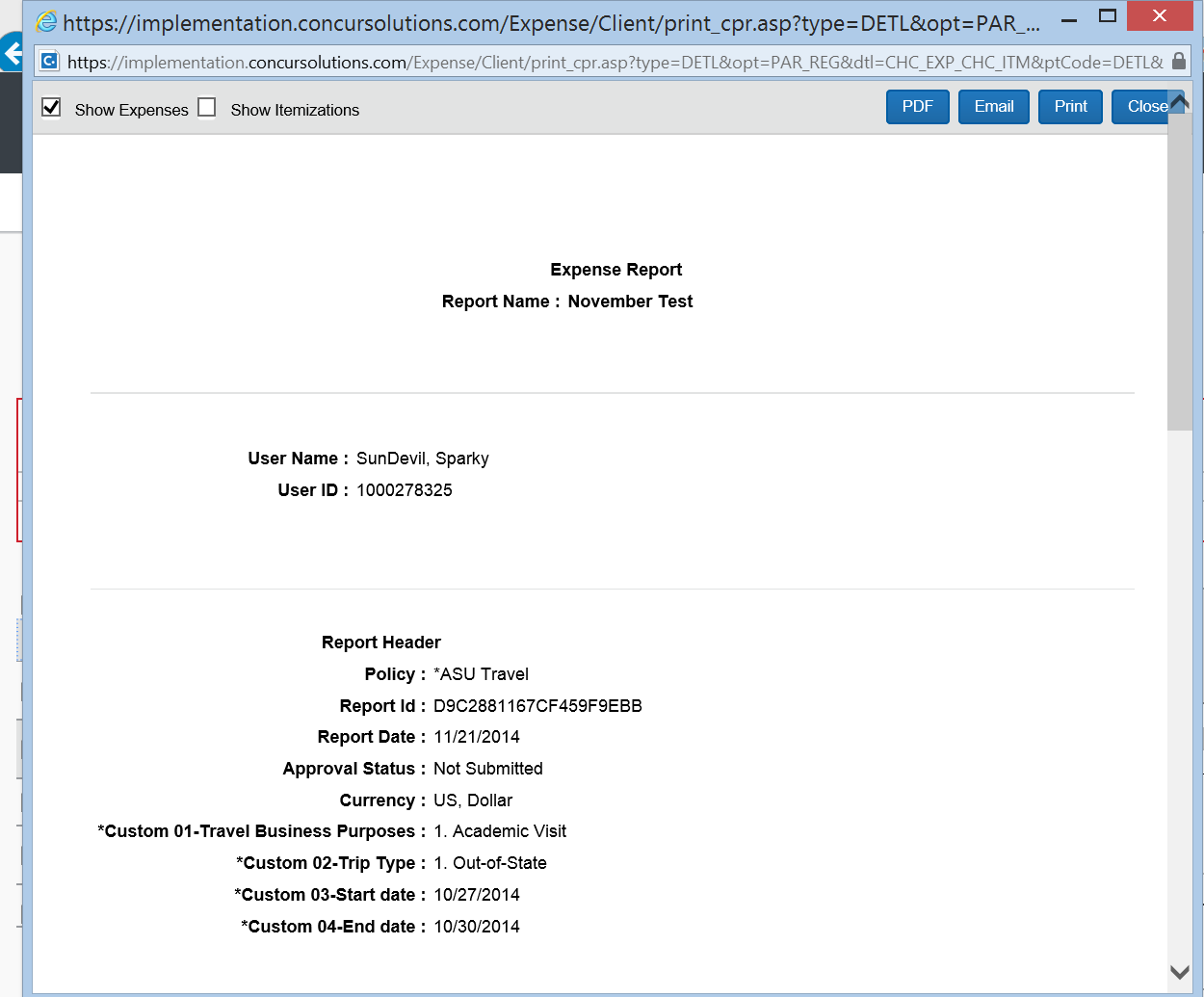This screenshot has width=1204, height=997.
Task: Click the window title bar URL text
Action: tap(551, 23)
